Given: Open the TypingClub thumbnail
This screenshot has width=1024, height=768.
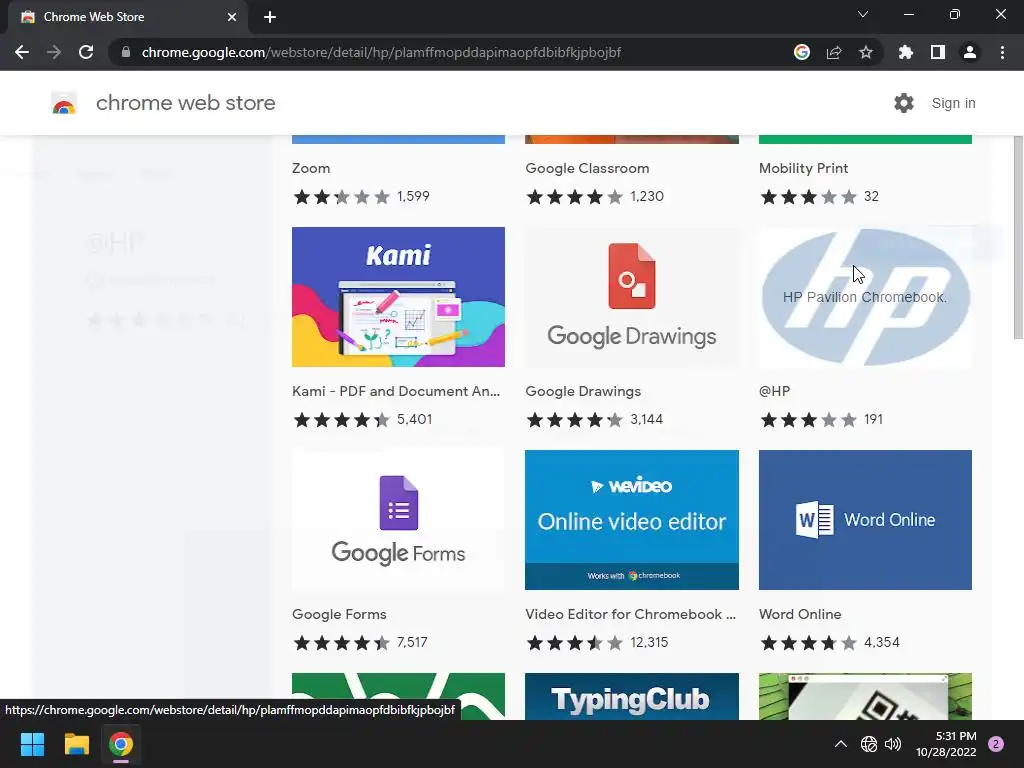Looking at the screenshot, I should click(x=632, y=696).
